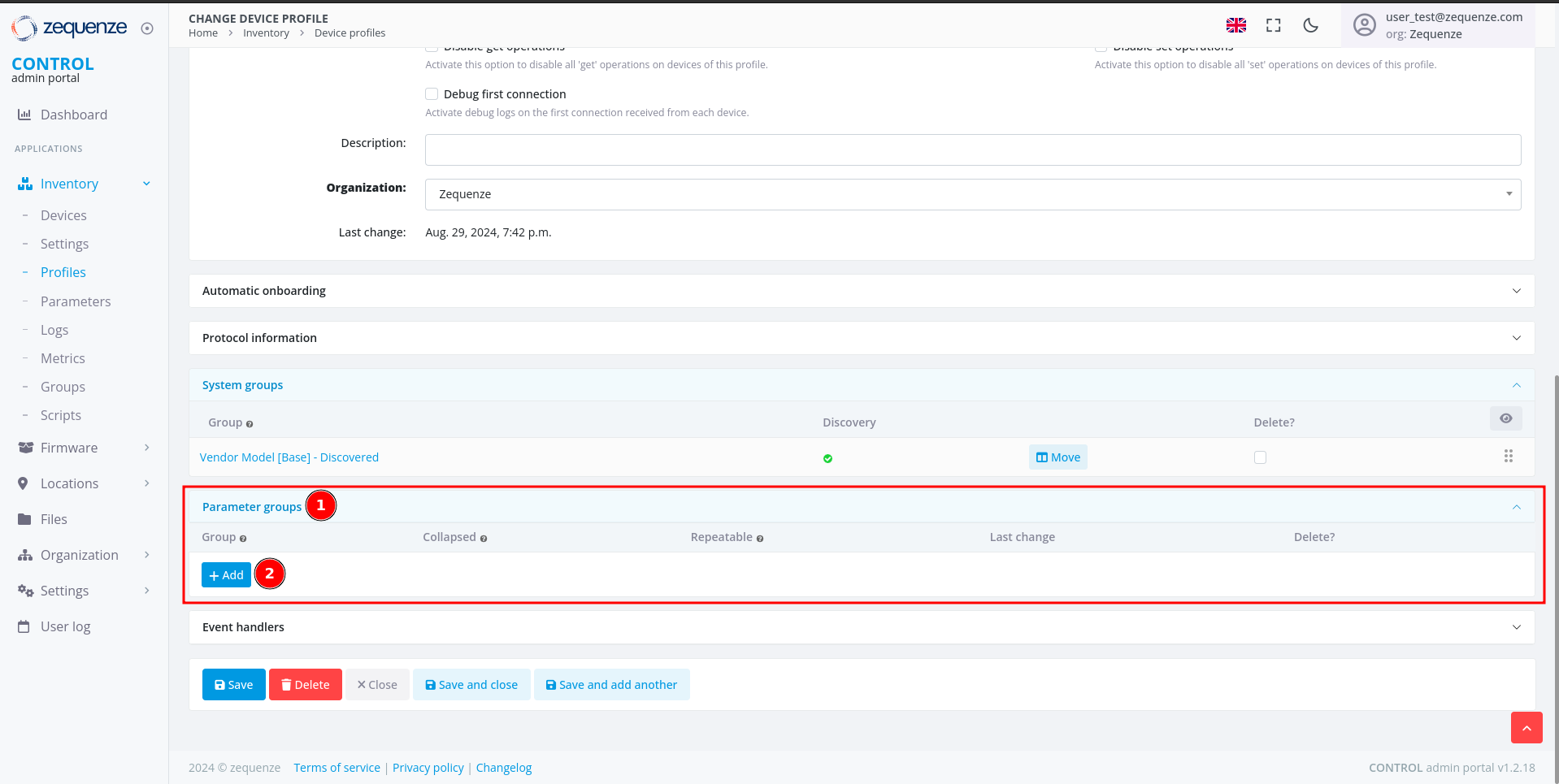Toggle fullscreen mode icon
Image resolution: width=1559 pixels, height=784 pixels.
pyautogui.click(x=1273, y=25)
